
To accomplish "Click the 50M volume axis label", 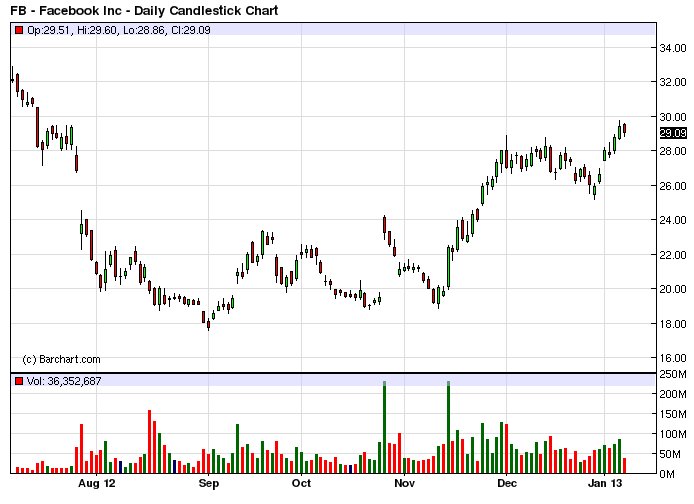I will [673, 454].
